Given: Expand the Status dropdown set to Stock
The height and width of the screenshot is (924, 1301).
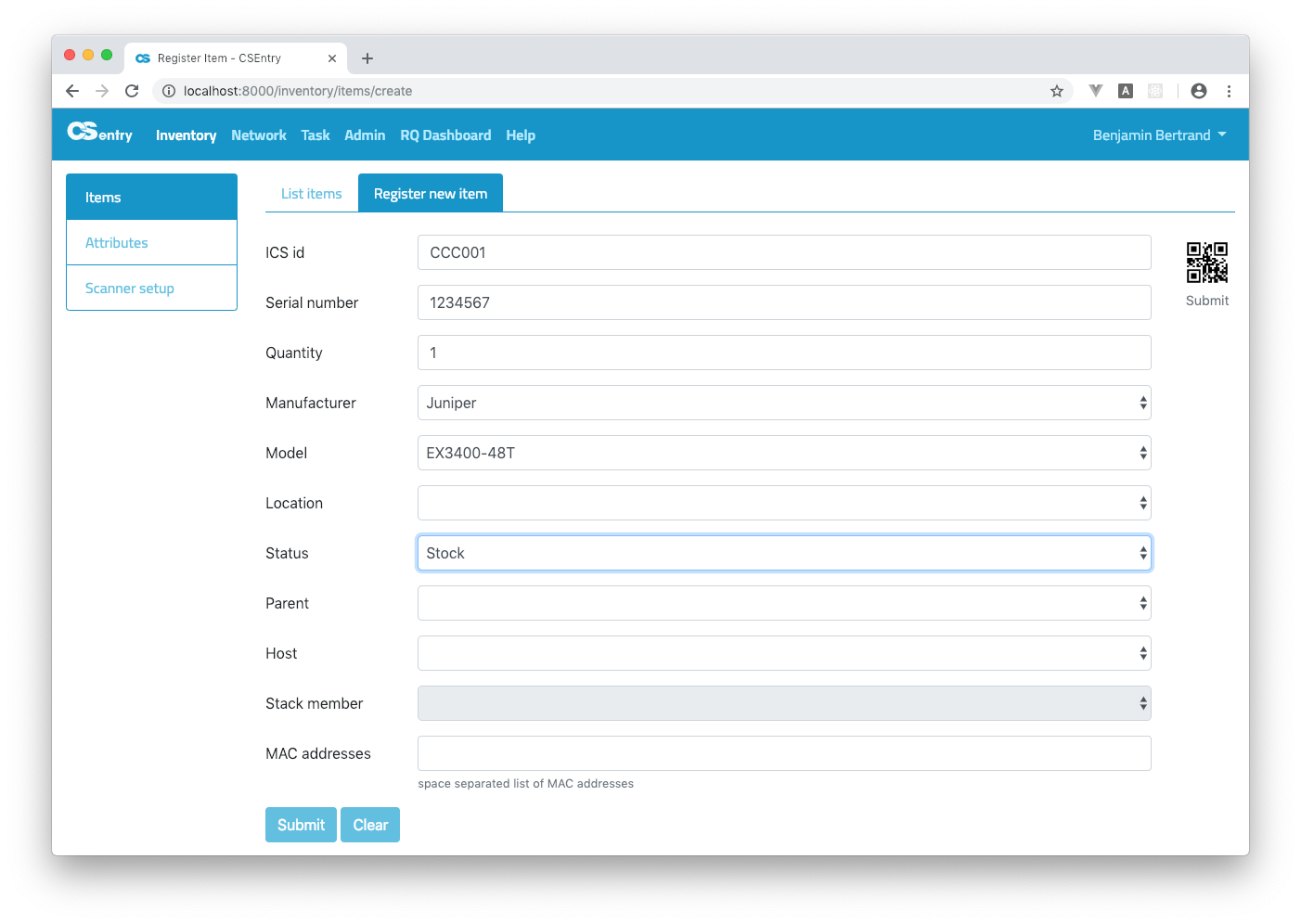Looking at the screenshot, I should [x=784, y=553].
